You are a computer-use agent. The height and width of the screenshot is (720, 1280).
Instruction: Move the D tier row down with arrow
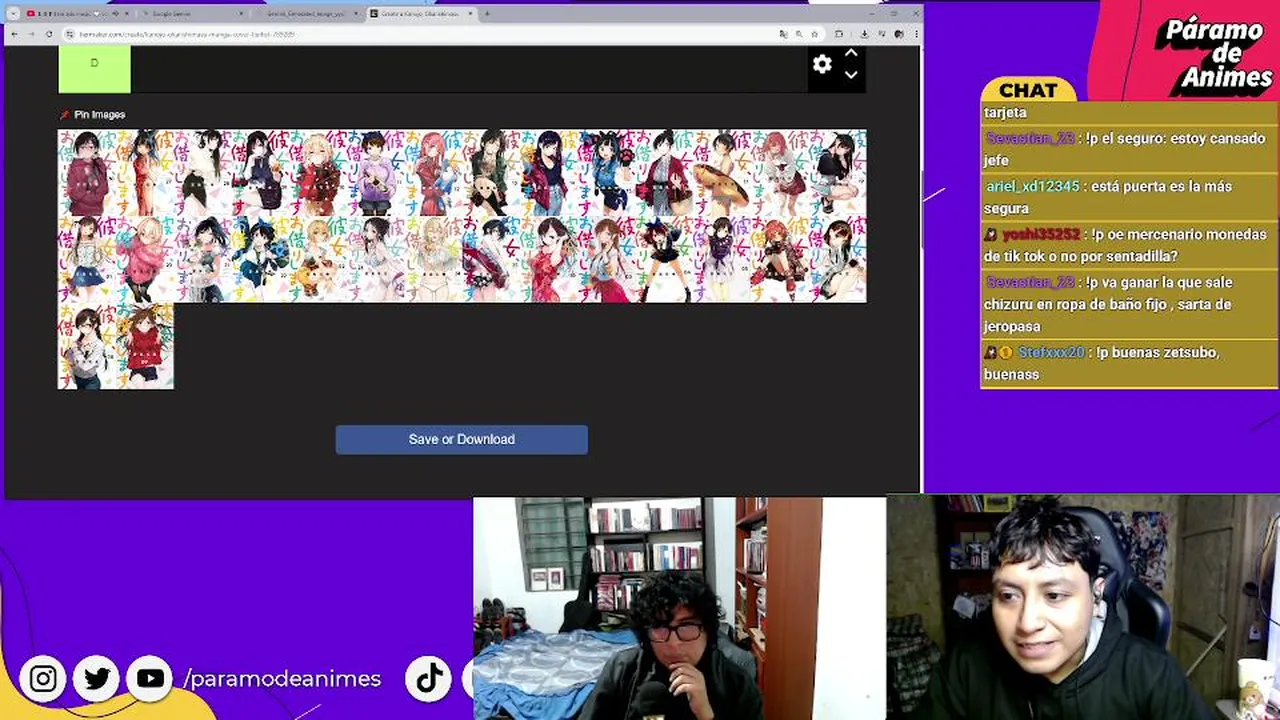pyautogui.click(x=851, y=75)
